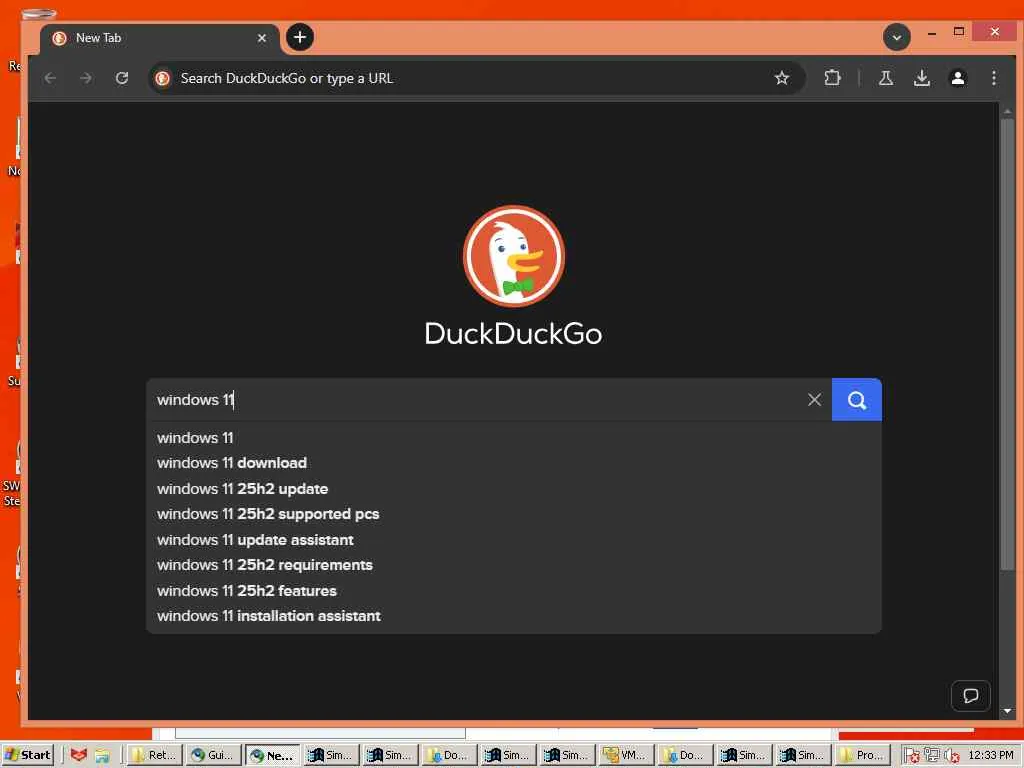Click the system tray network icon
This screenshot has width=1024, height=768.
[x=931, y=755]
